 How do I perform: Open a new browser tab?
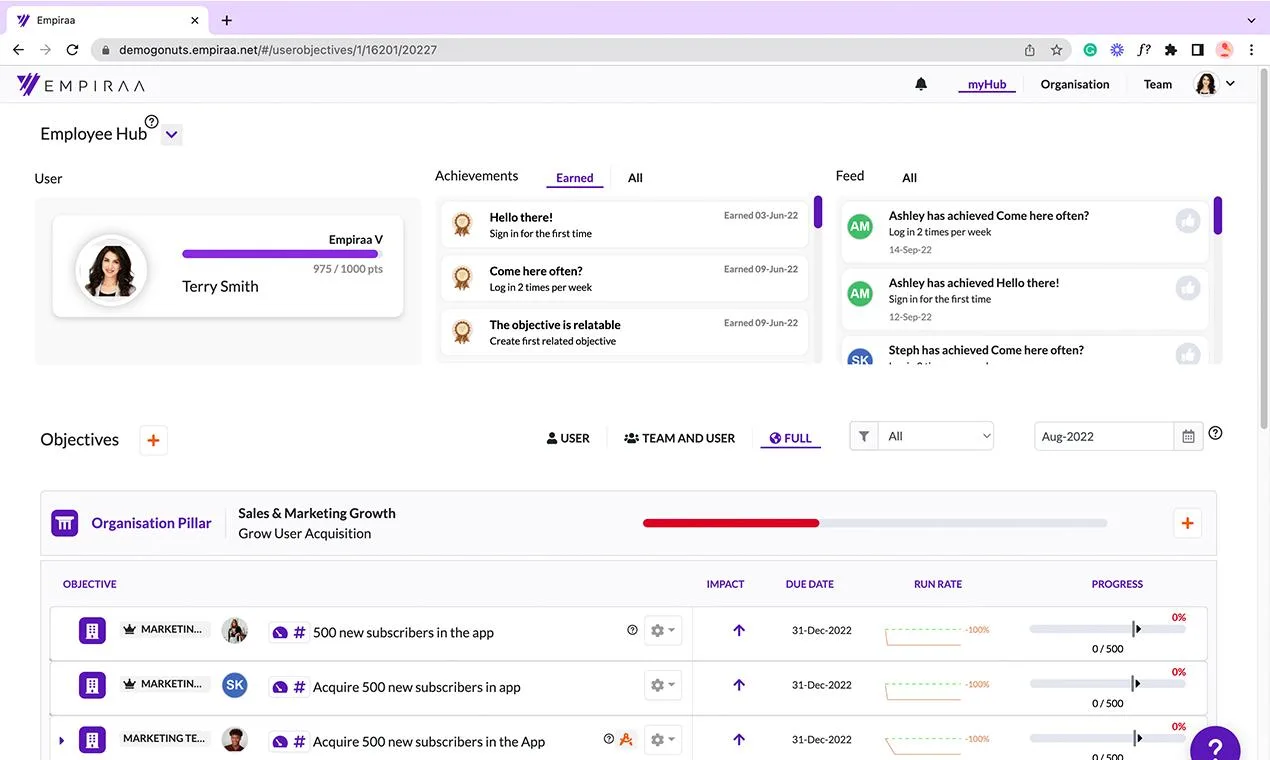pyautogui.click(x=227, y=20)
